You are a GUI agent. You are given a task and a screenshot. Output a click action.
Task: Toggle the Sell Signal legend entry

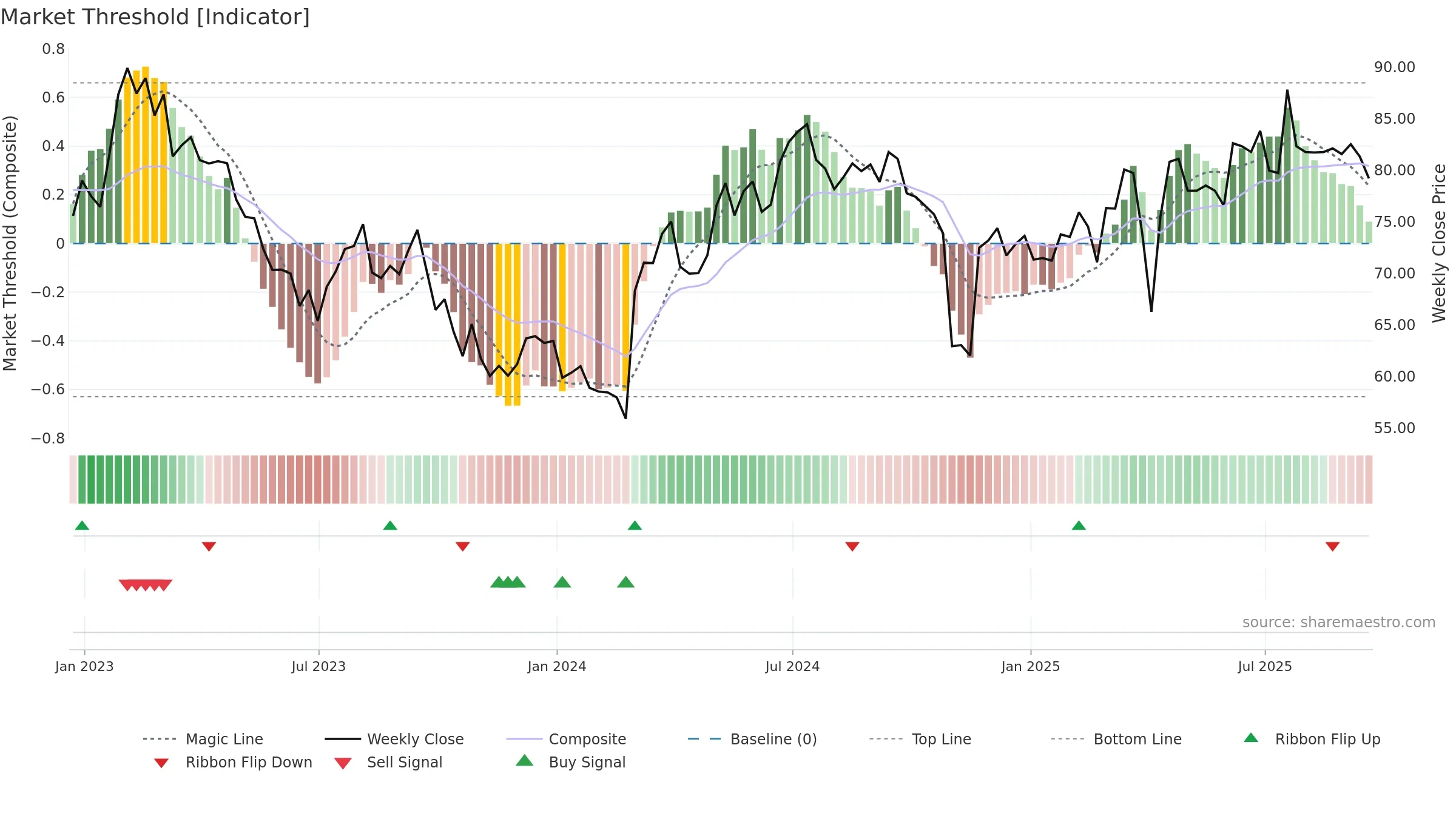pos(388,762)
